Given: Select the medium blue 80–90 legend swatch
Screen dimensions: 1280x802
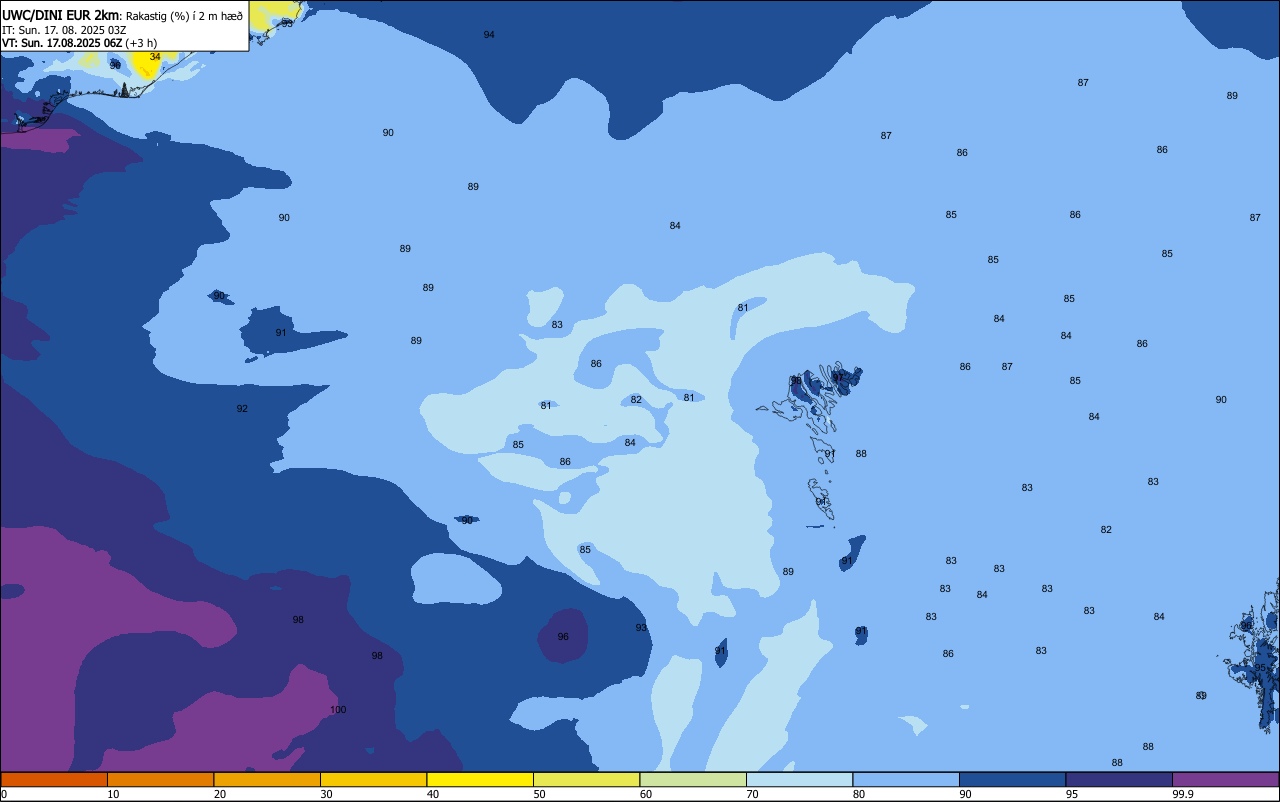Looking at the screenshot, I should click(x=906, y=779).
